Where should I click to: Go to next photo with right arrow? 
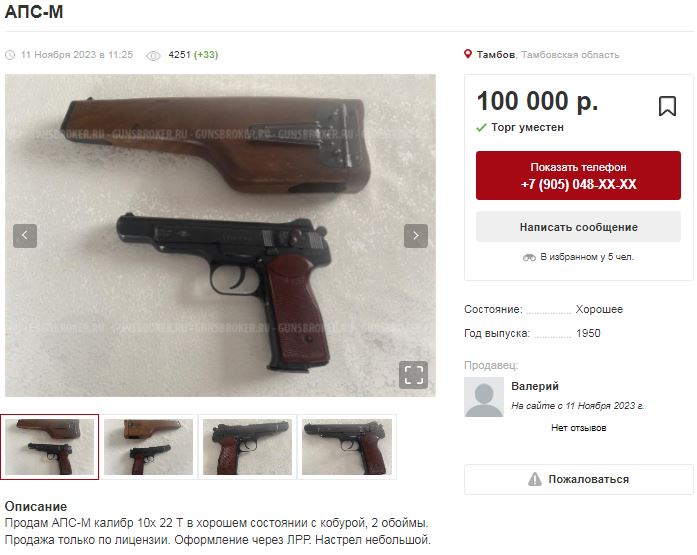point(416,236)
